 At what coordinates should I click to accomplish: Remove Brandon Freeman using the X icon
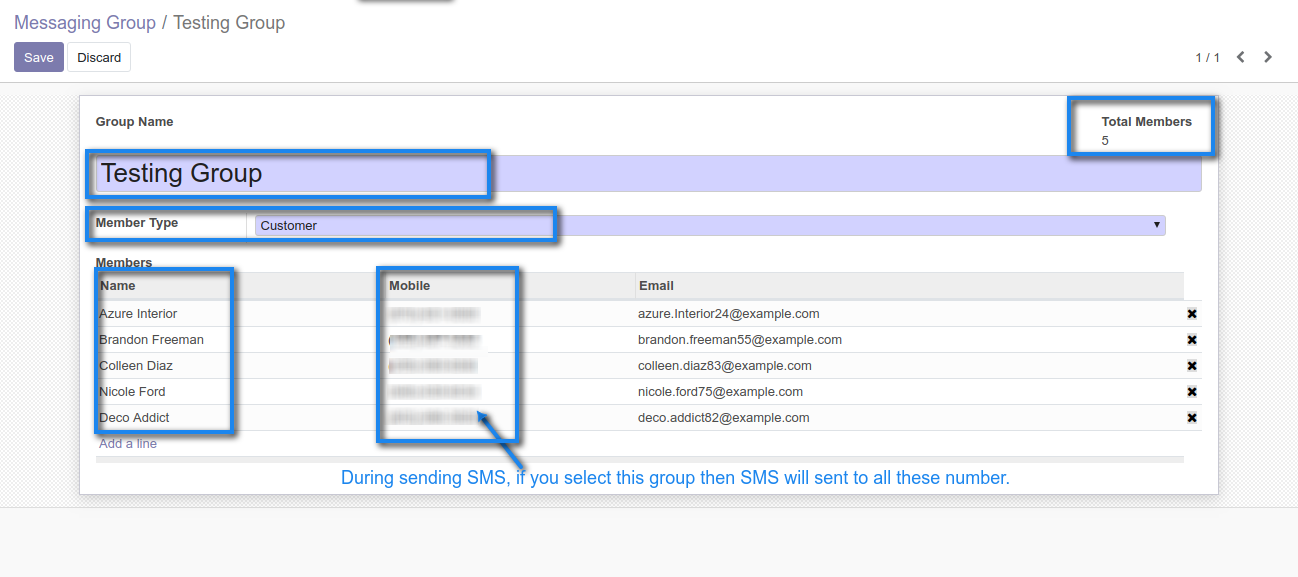point(1192,340)
